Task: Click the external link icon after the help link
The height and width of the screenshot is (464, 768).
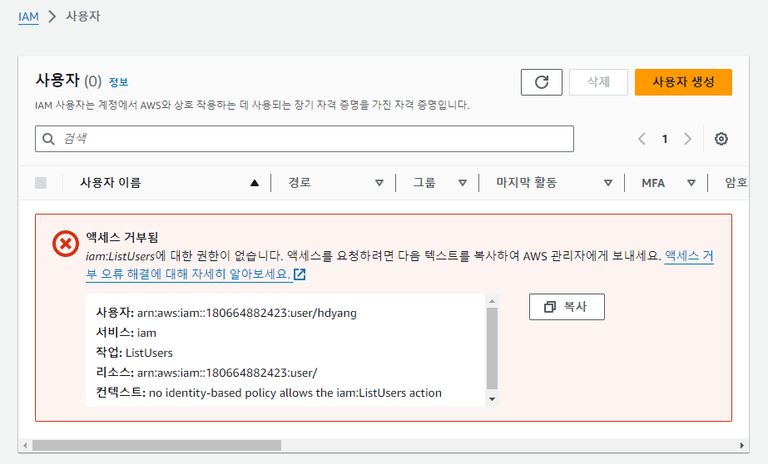Action: click(x=300, y=274)
